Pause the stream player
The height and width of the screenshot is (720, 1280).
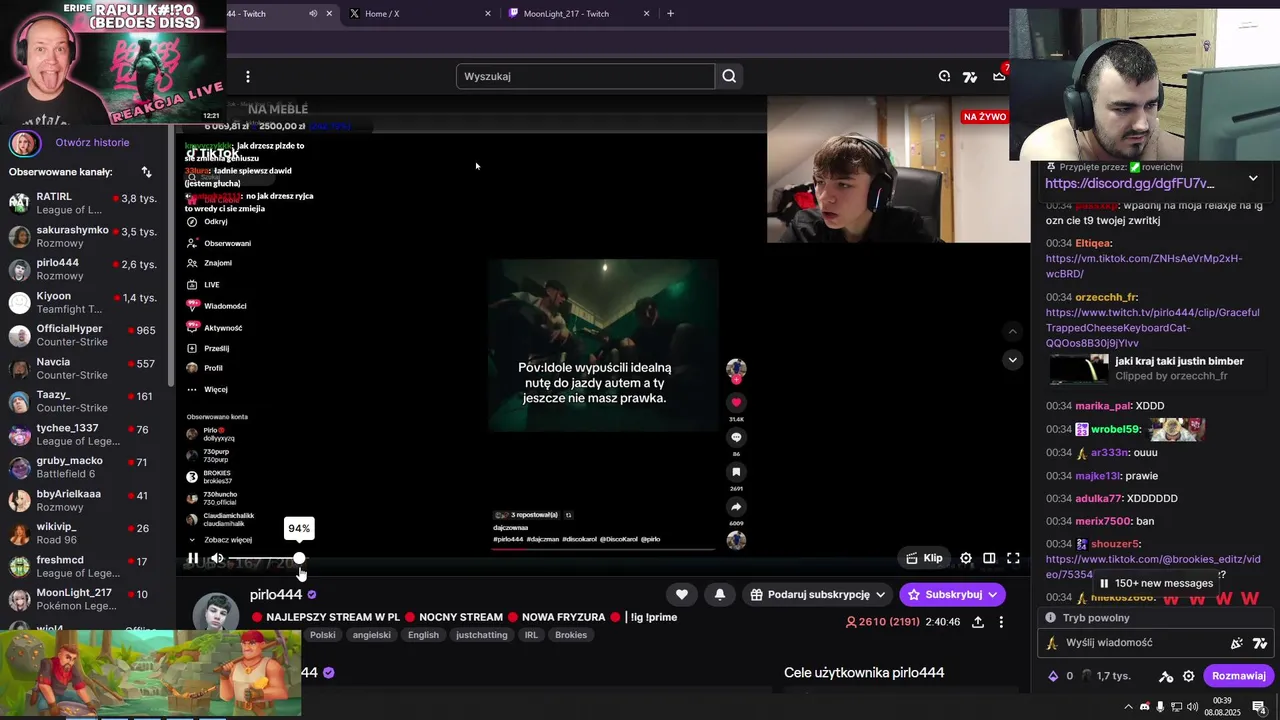tap(193, 558)
